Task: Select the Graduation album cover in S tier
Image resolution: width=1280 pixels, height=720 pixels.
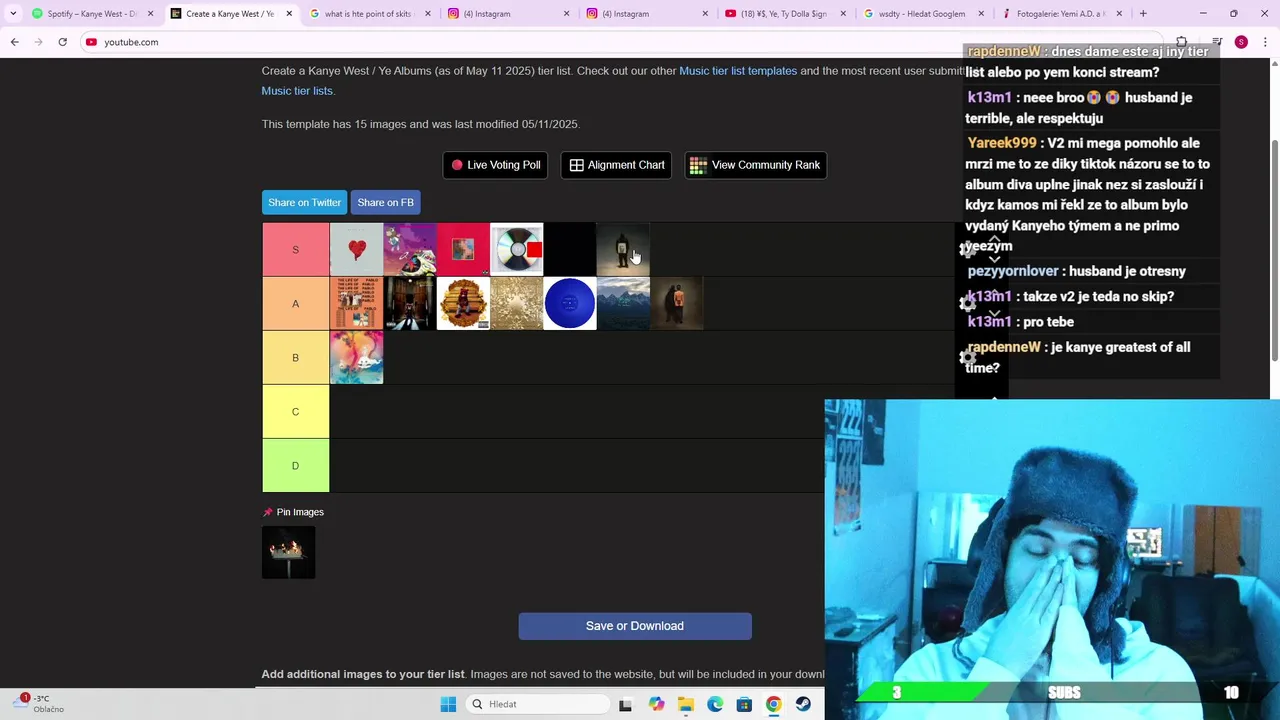Action: [x=410, y=249]
